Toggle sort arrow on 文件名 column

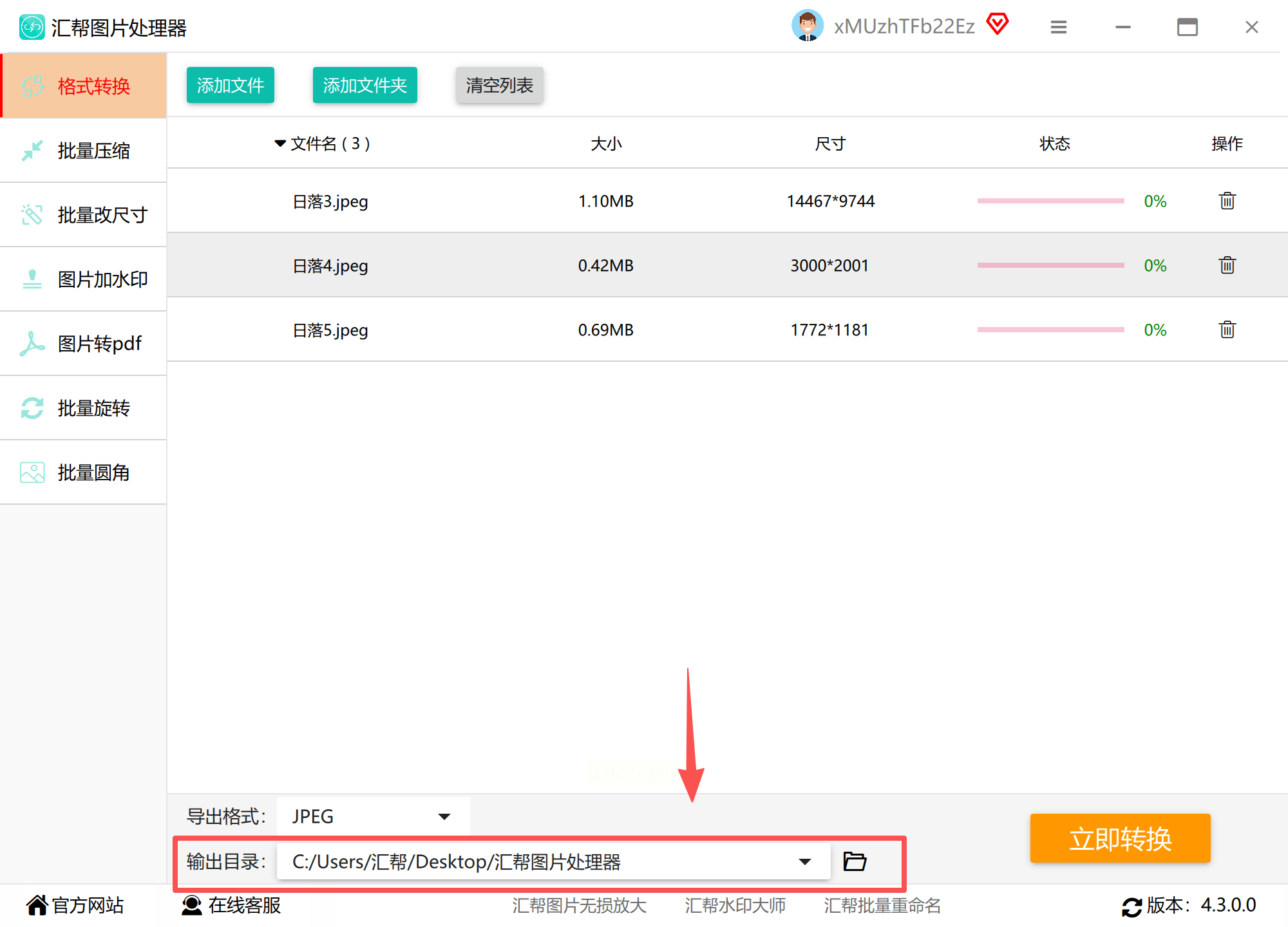280,143
